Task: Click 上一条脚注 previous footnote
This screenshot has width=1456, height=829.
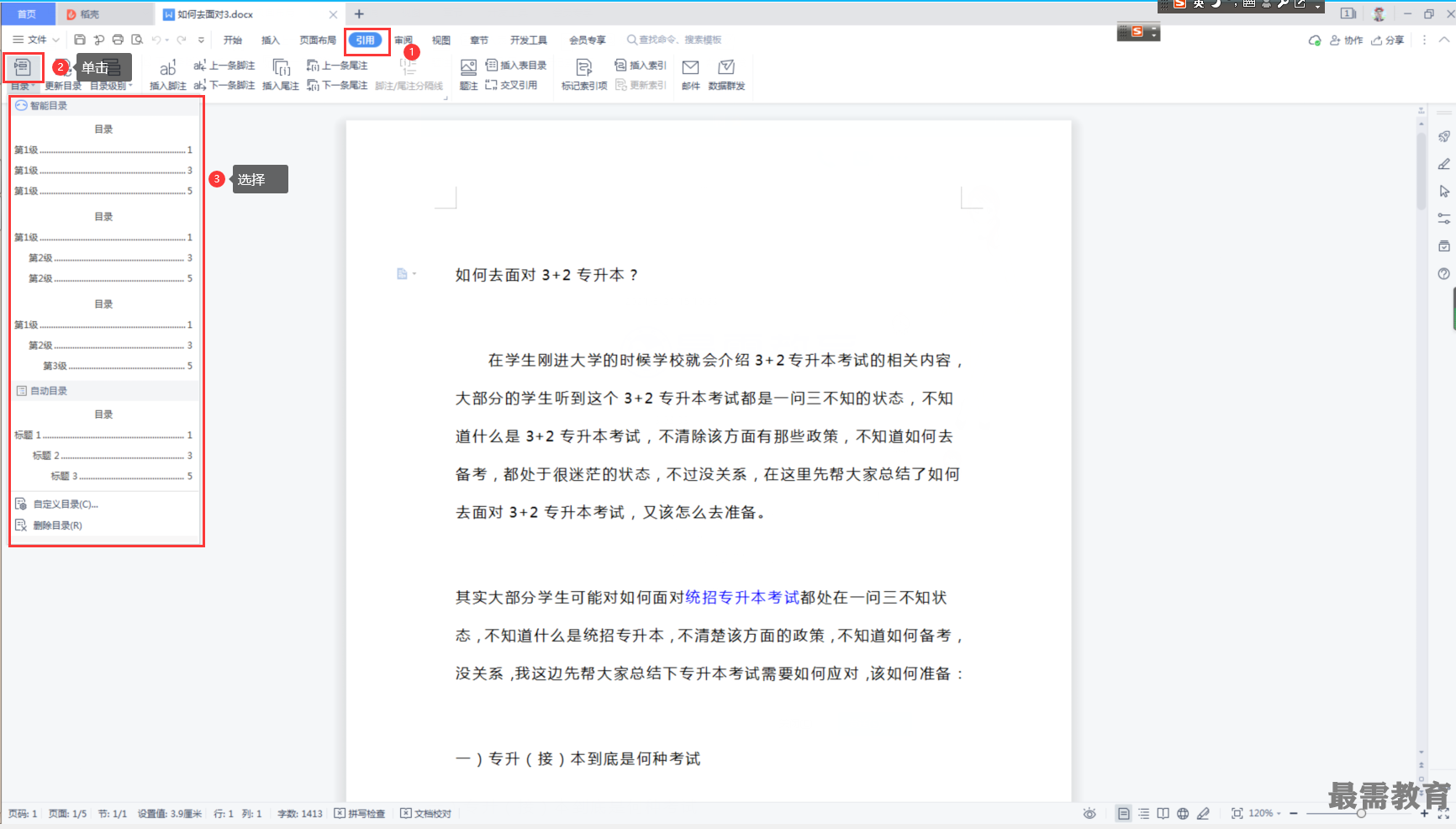Action: click(224, 65)
